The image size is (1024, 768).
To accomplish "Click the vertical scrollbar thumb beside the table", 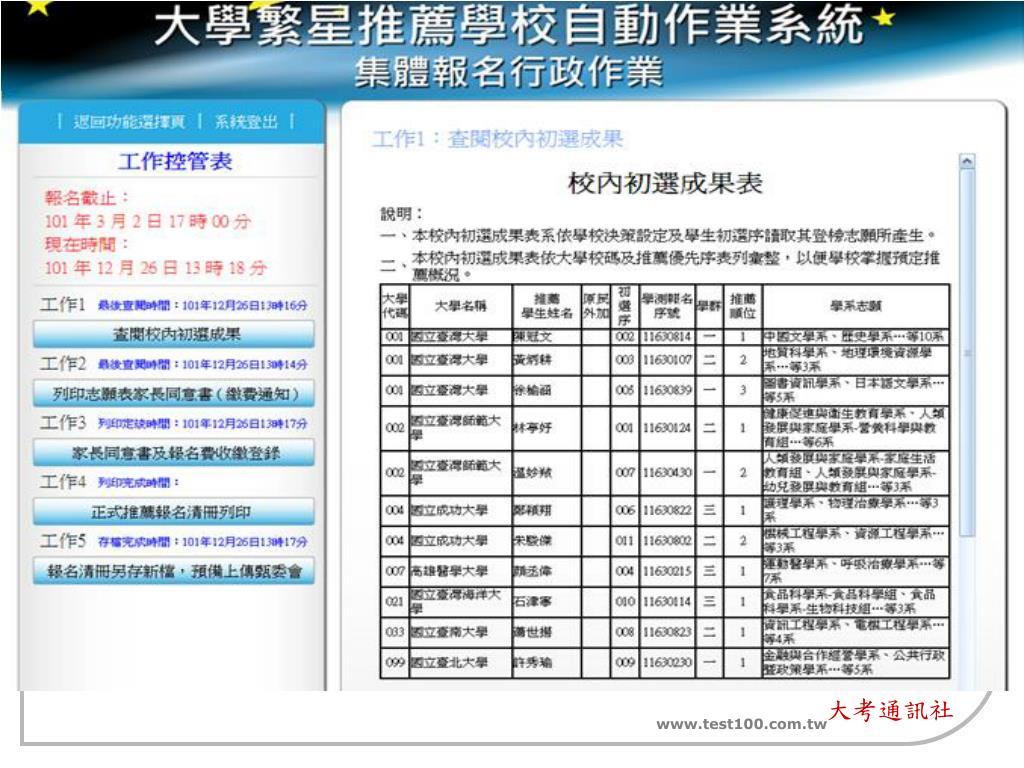I will (967, 353).
